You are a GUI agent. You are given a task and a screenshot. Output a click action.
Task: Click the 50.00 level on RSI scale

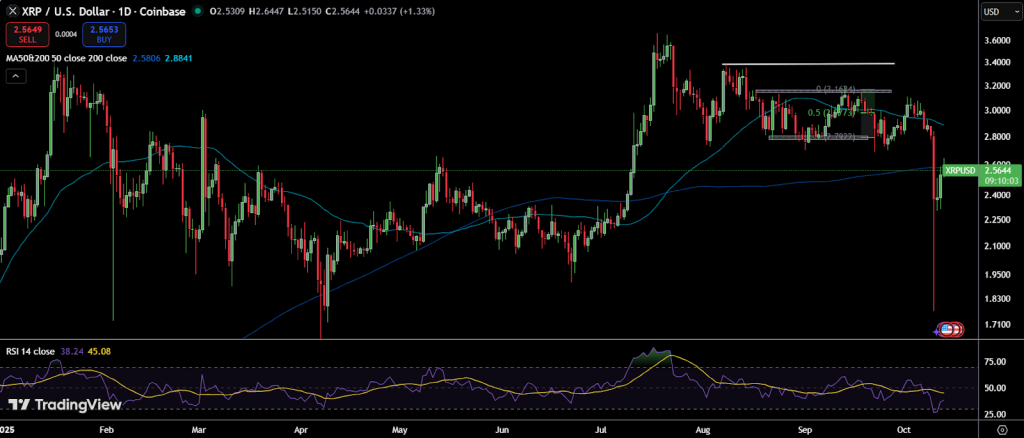tap(996, 388)
